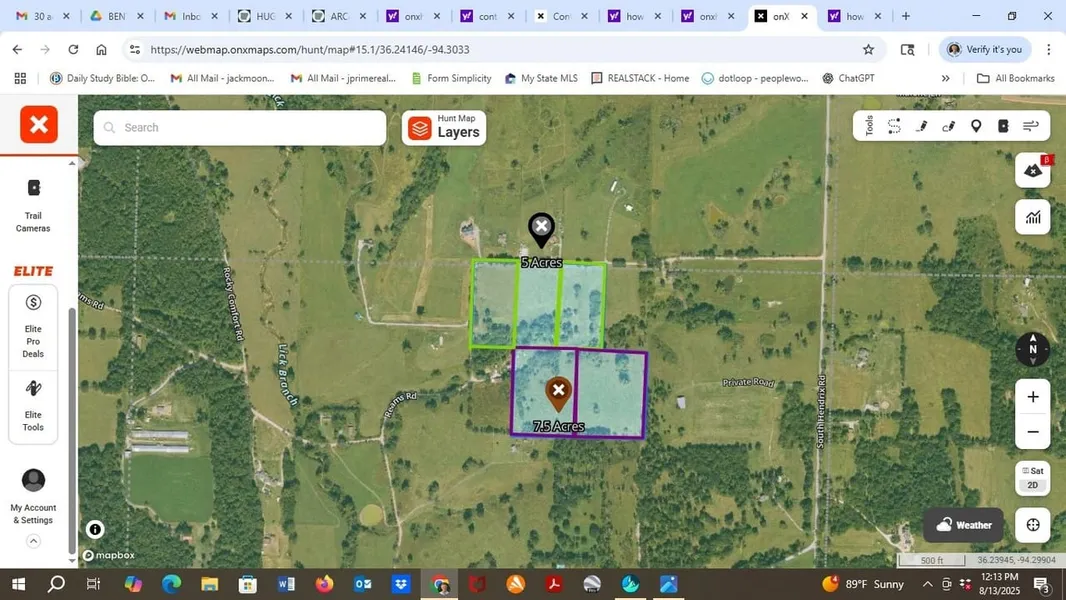
Task: Center map on my location
Action: [1033, 525]
